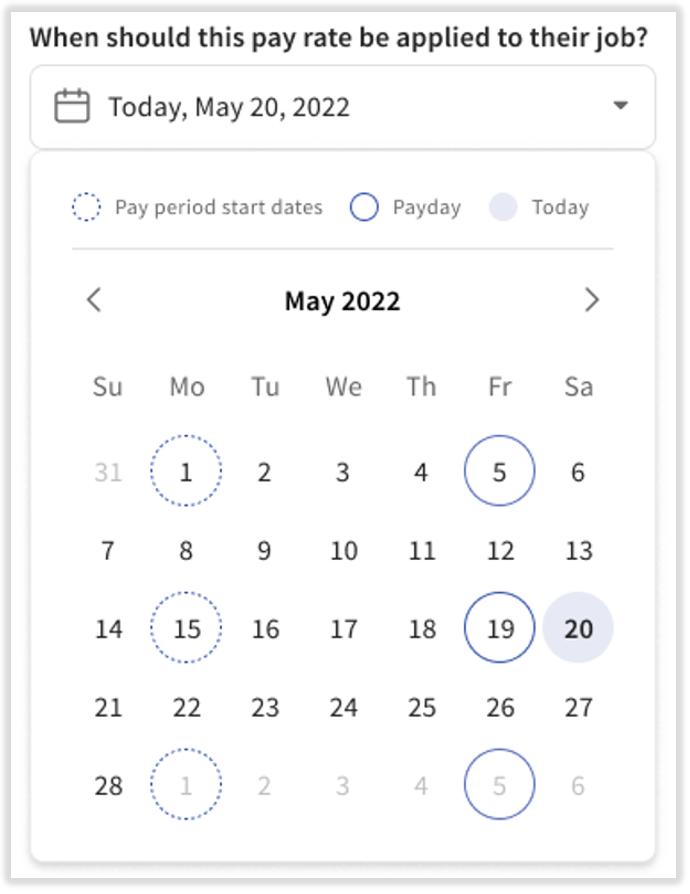Select May 15, a pay period start date
This screenshot has height=894, width=690.
186,628
